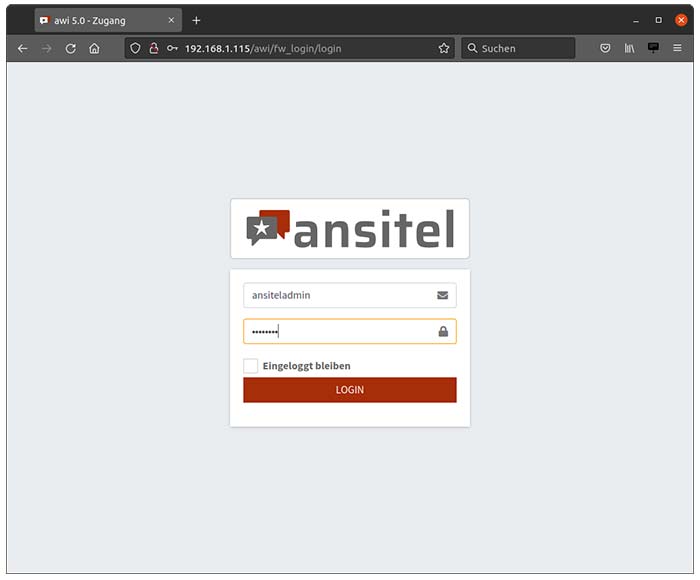
Task: Reload the current page
Action: tap(71, 48)
